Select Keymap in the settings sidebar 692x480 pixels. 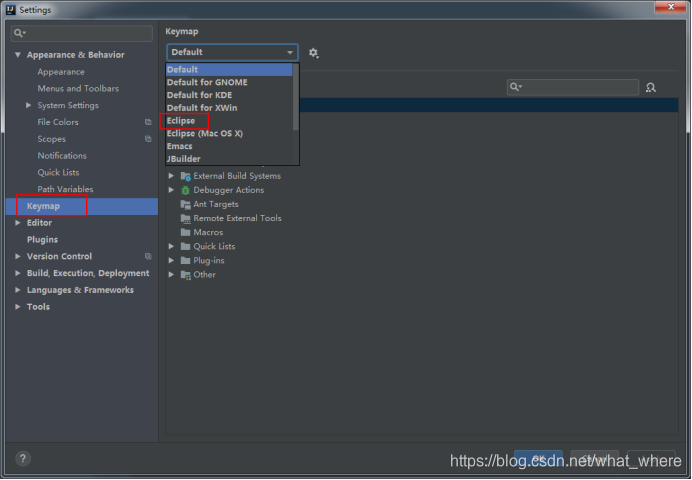82,206
